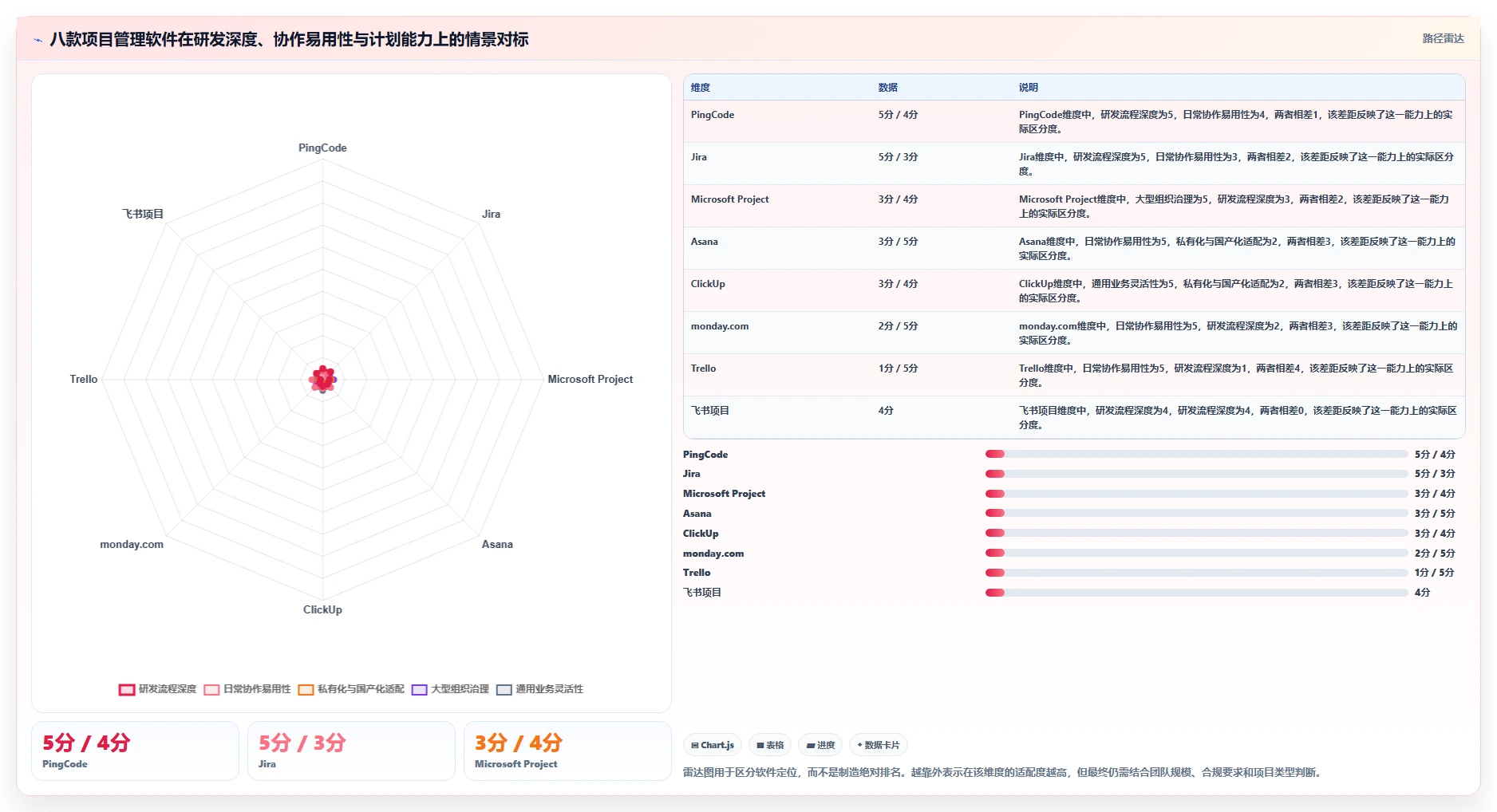Select the Microsoft Project table row name
This screenshot has width=1497, height=812.
click(730, 199)
